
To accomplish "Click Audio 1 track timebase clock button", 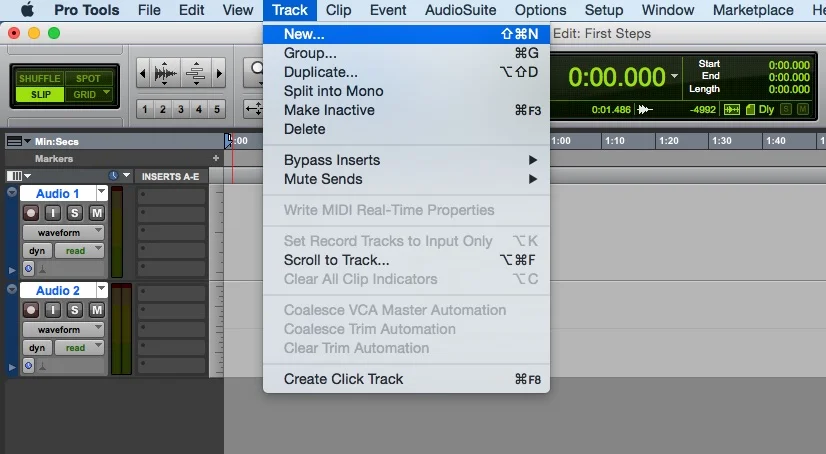I will click(28, 269).
